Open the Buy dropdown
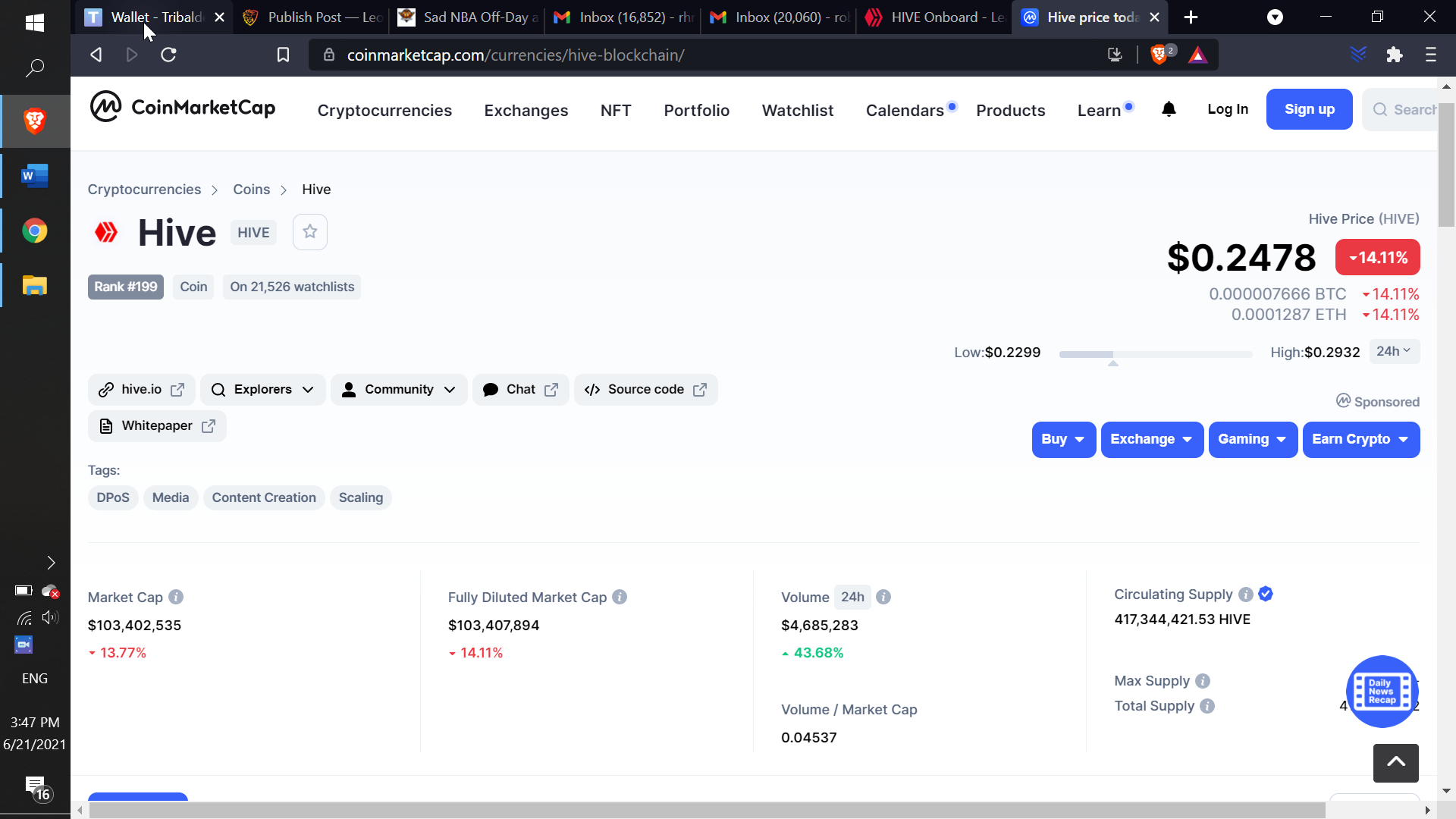The width and height of the screenshot is (1456, 819). pos(1063,440)
